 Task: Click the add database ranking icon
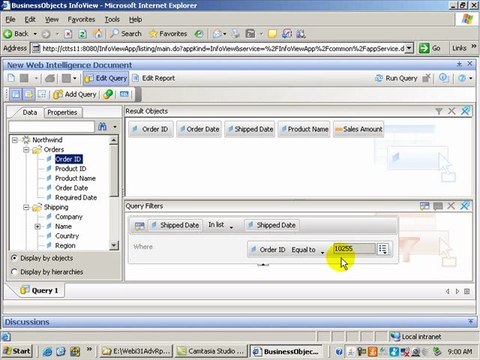click(438, 206)
